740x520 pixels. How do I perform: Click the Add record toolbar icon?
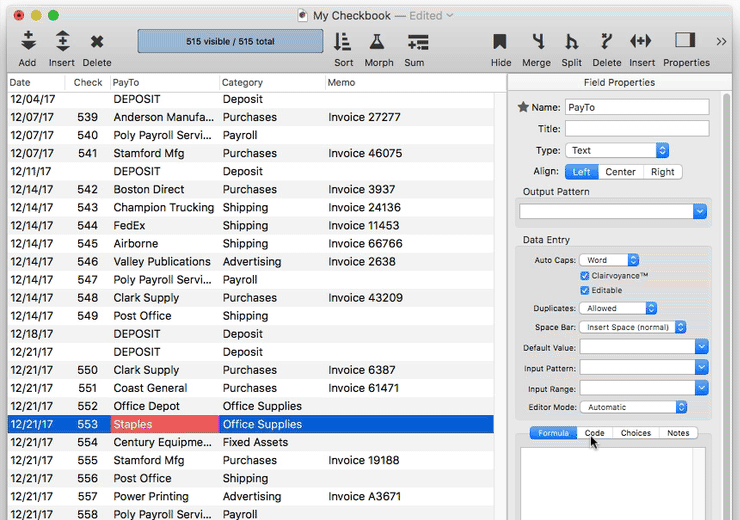pyautogui.click(x=28, y=41)
